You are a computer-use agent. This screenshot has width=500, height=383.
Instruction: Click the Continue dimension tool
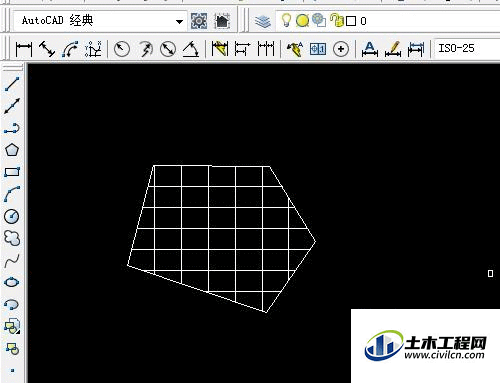pyautogui.click(x=266, y=49)
